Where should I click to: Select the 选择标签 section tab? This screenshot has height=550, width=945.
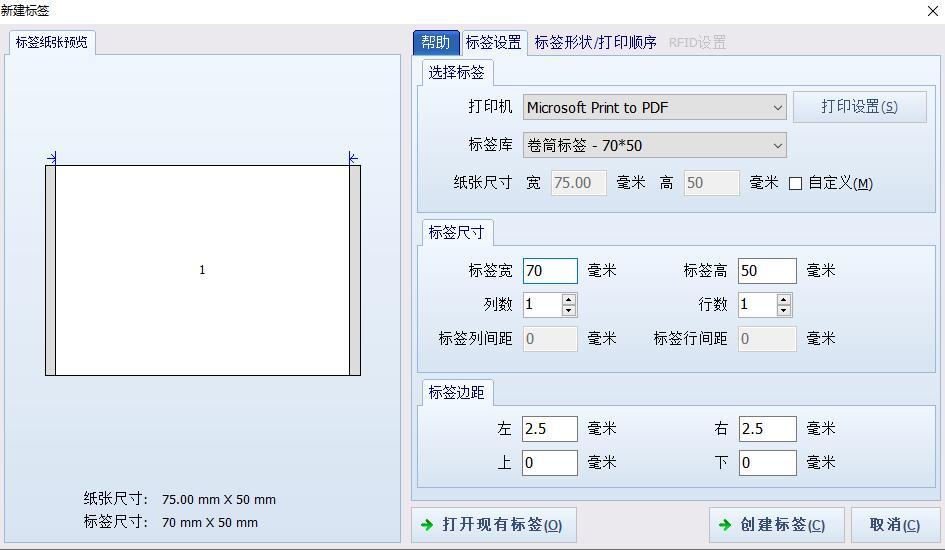click(457, 73)
